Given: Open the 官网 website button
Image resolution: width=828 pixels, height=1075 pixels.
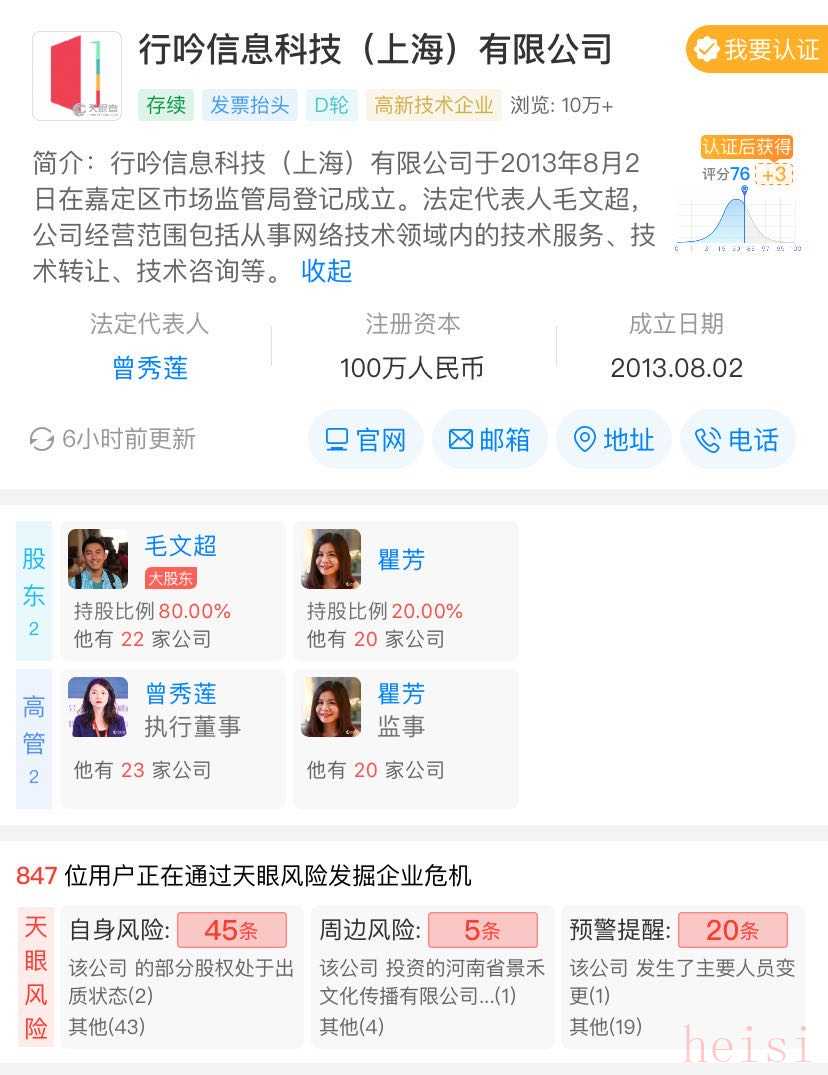Looking at the screenshot, I should click(x=365, y=439).
